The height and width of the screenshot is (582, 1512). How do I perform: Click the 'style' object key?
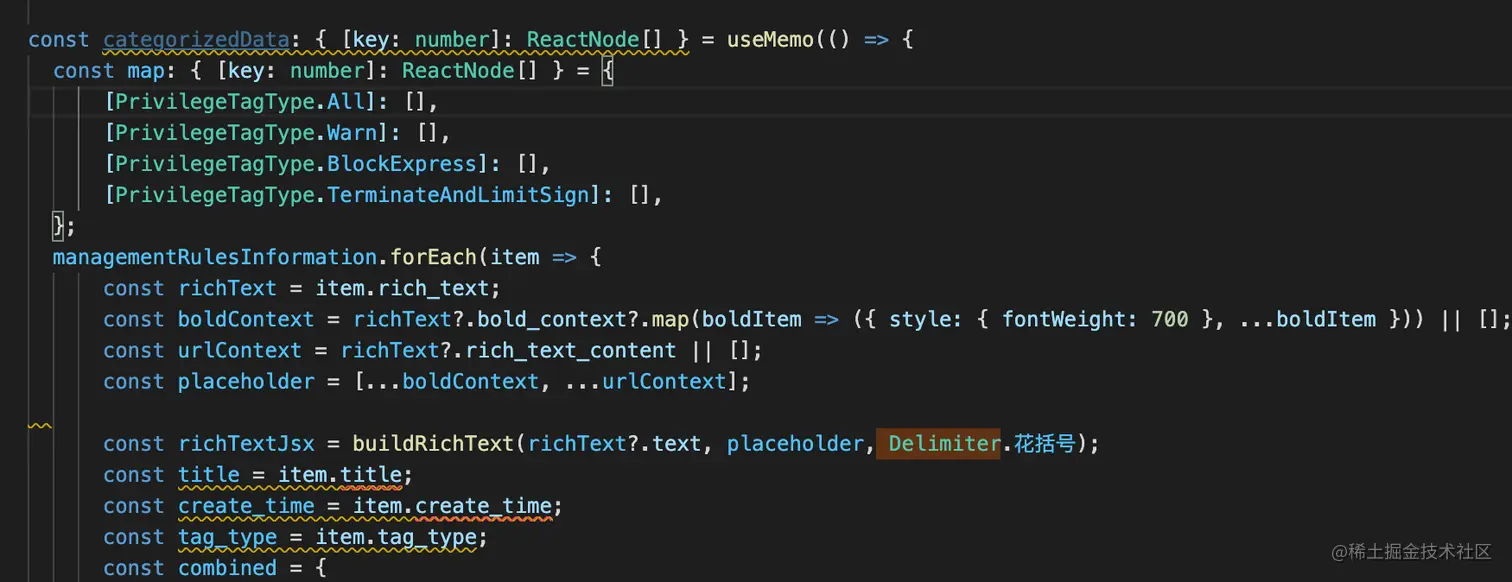click(920, 319)
